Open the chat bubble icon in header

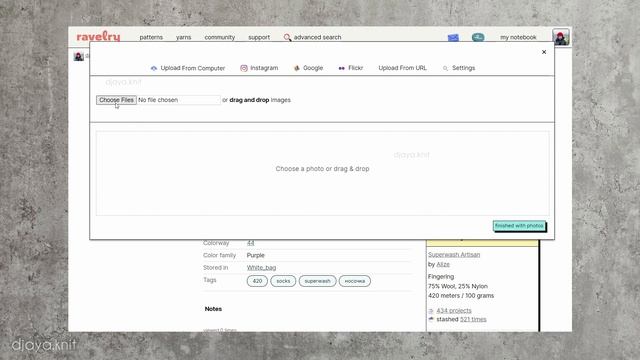478,38
